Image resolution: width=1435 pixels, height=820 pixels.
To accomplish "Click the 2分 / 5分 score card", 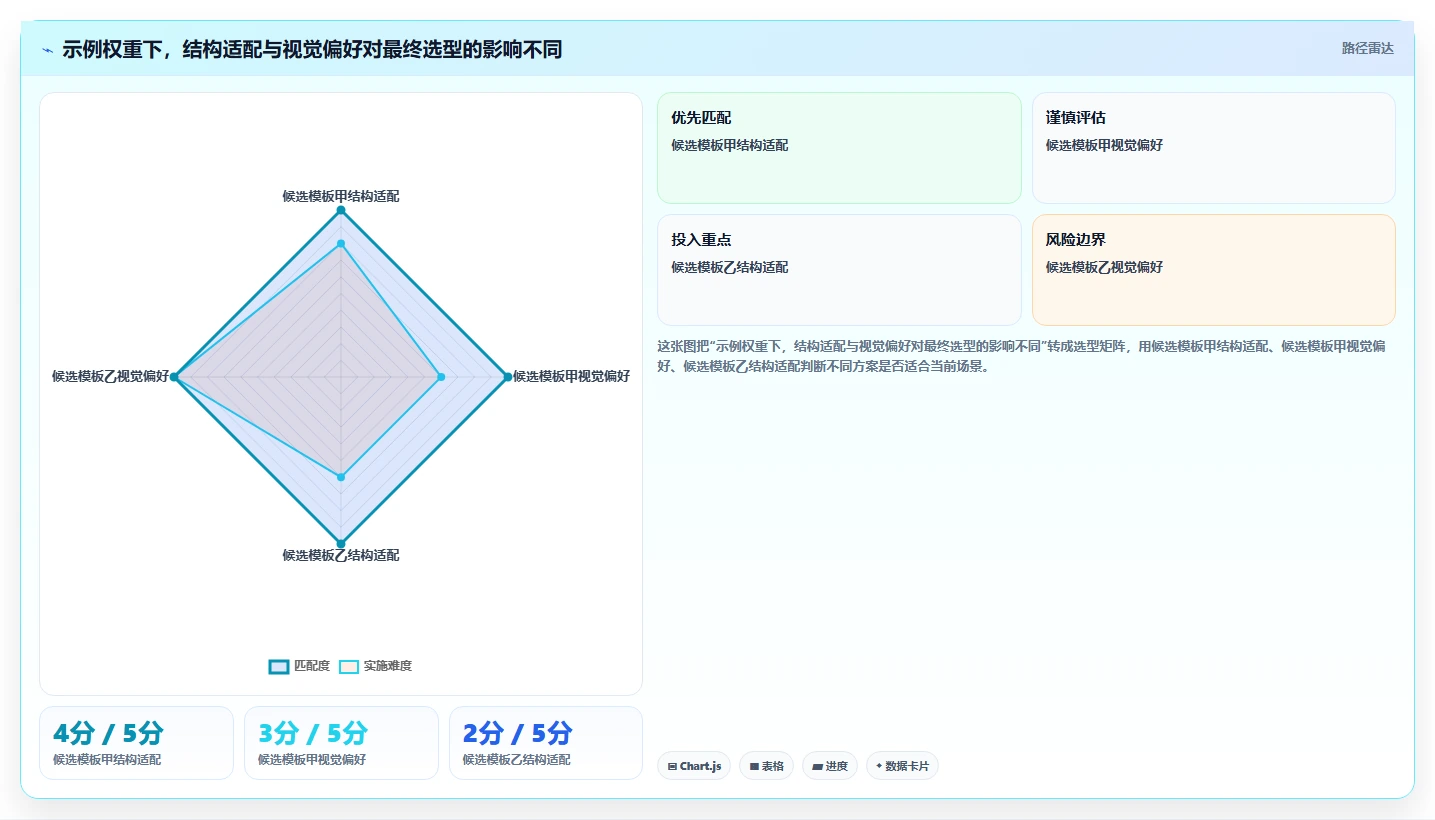I will (546, 743).
